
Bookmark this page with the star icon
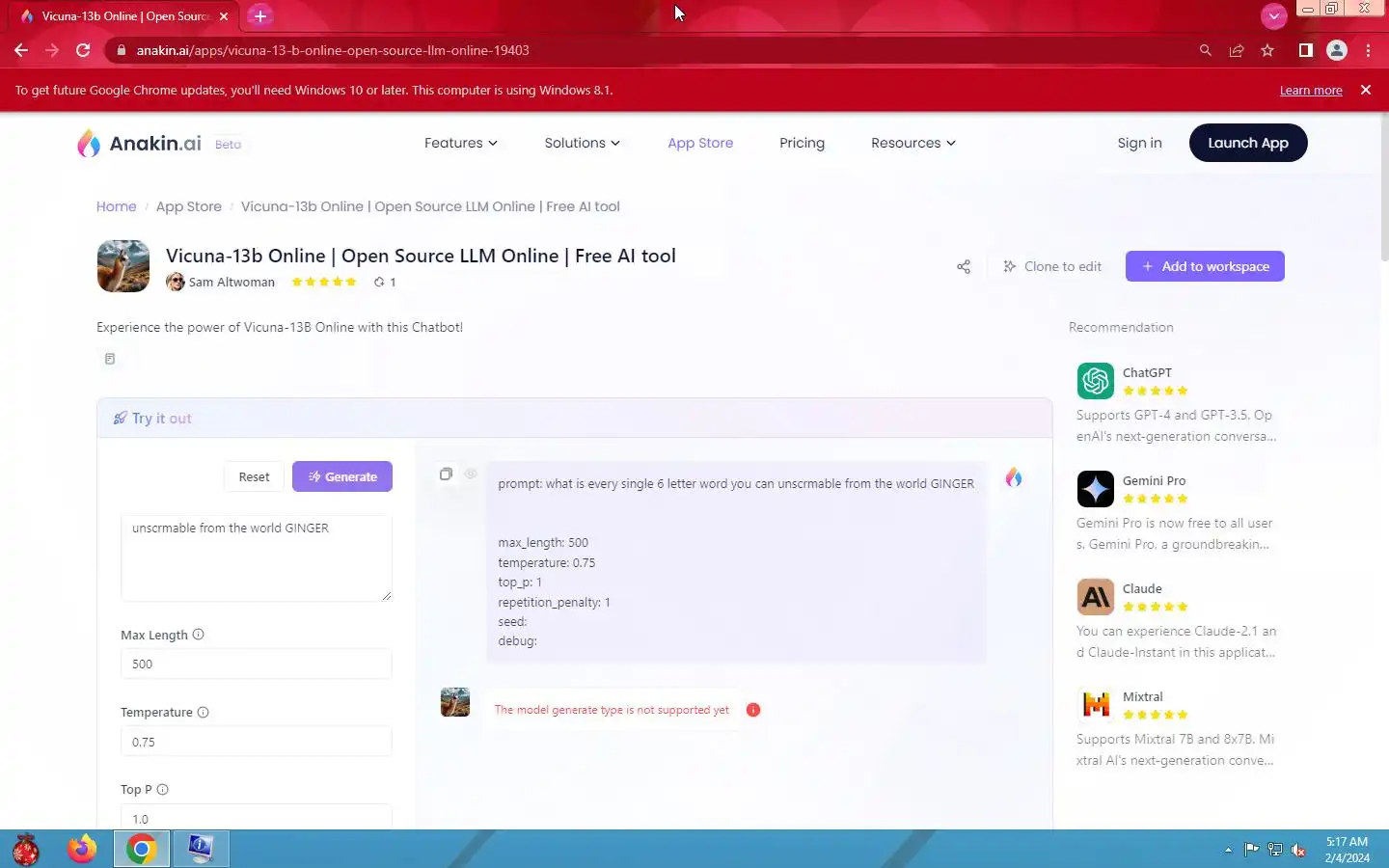(x=1267, y=50)
